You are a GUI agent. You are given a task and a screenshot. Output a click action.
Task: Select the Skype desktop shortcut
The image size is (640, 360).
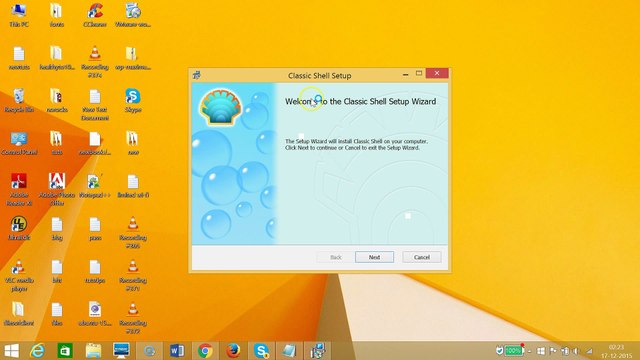click(x=133, y=101)
